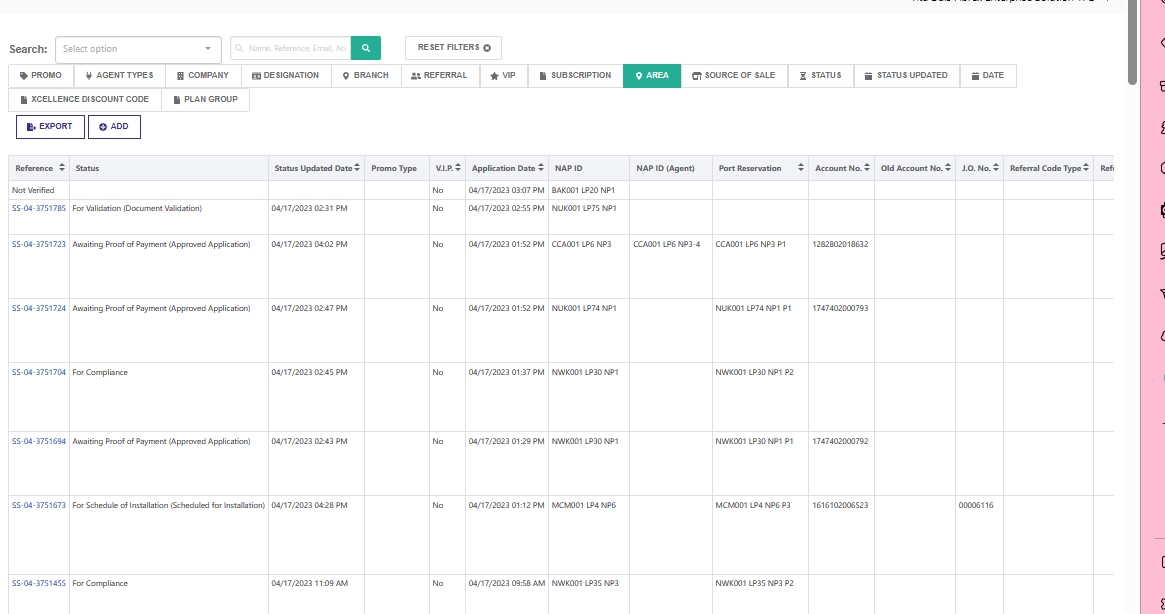Sort by Account No. column
1165x614 pixels.
click(867, 168)
